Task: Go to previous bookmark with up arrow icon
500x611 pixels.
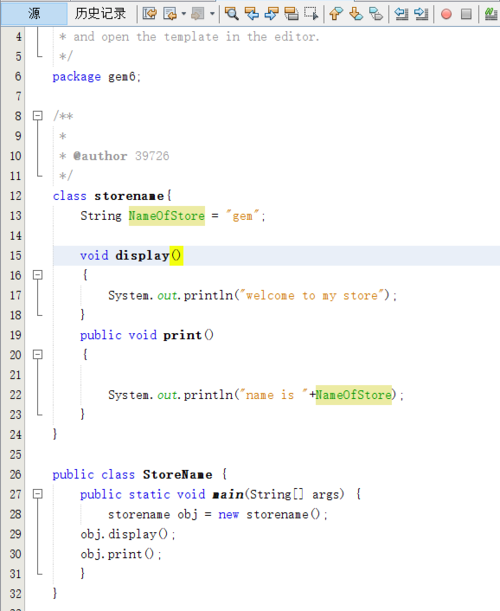Action: [x=336, y=14]
